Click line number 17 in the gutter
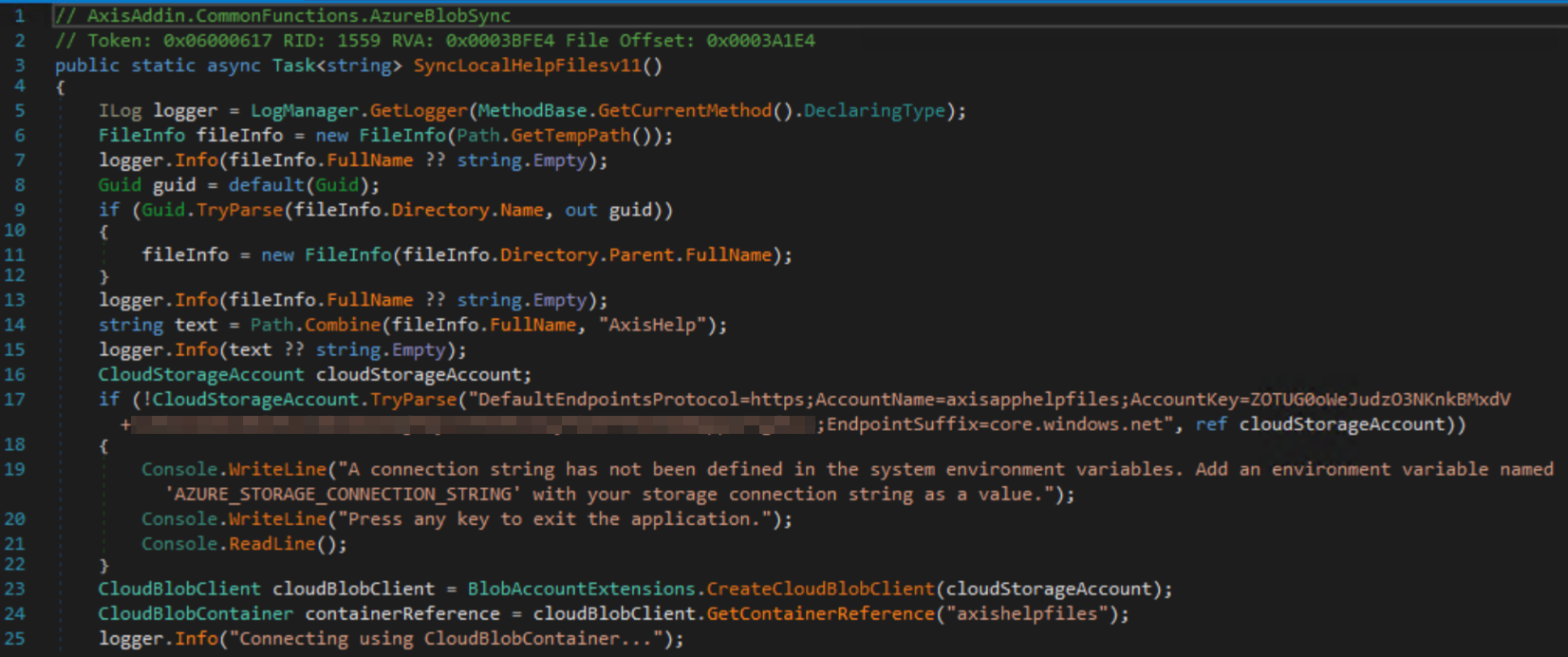The height and width of the screenshot is (657, 1568). pyautogui.click(x=15, y=400)
